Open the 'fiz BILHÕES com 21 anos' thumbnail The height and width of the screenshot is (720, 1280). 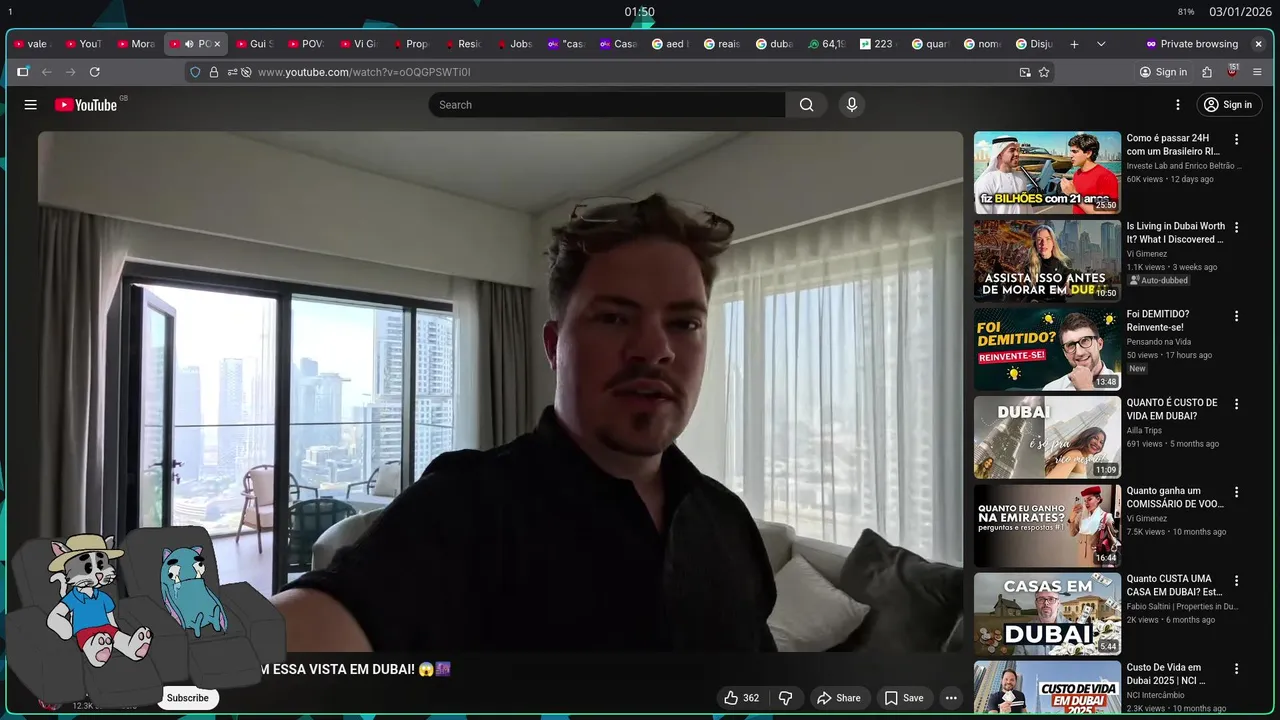[1047, 173]
